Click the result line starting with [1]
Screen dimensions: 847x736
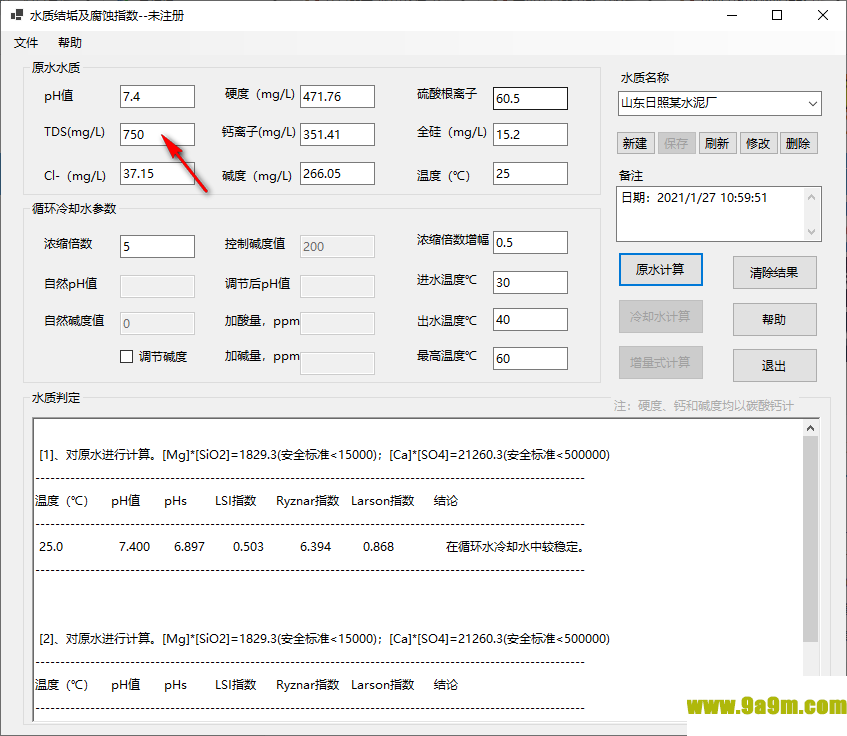[x=324, y=455]
